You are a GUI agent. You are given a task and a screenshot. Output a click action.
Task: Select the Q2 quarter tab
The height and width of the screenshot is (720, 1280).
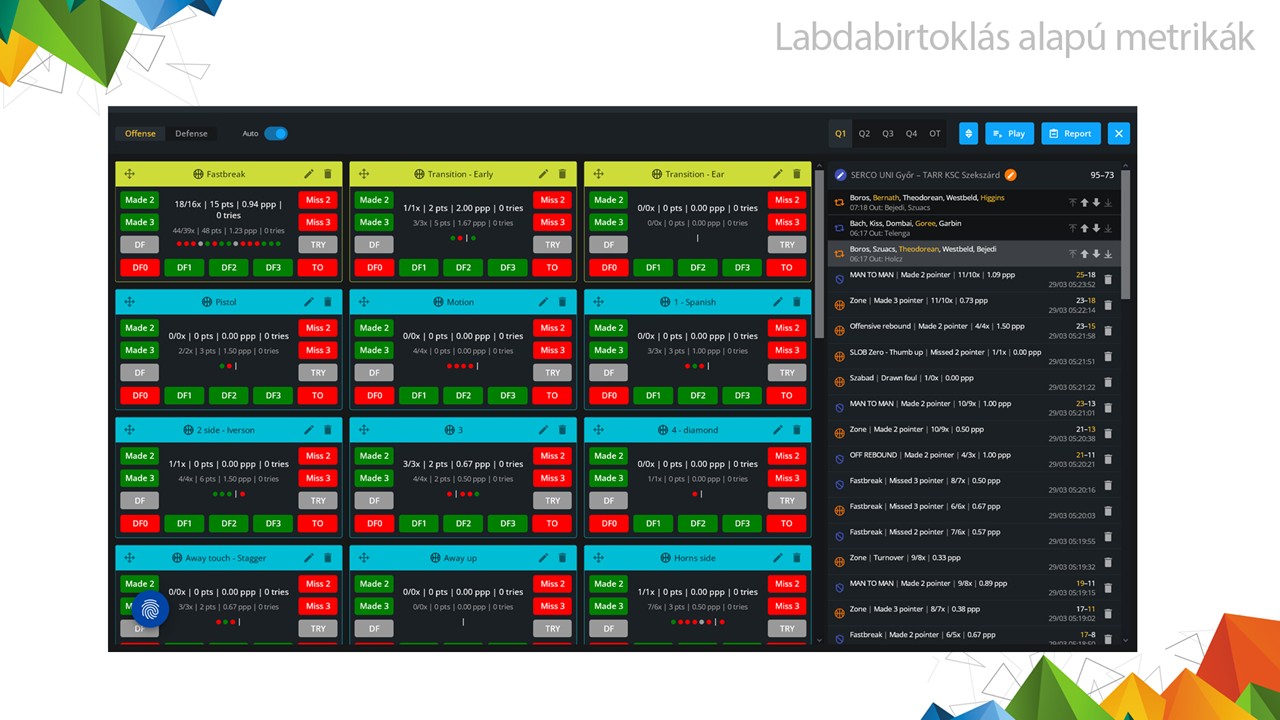tap(864, 133)
